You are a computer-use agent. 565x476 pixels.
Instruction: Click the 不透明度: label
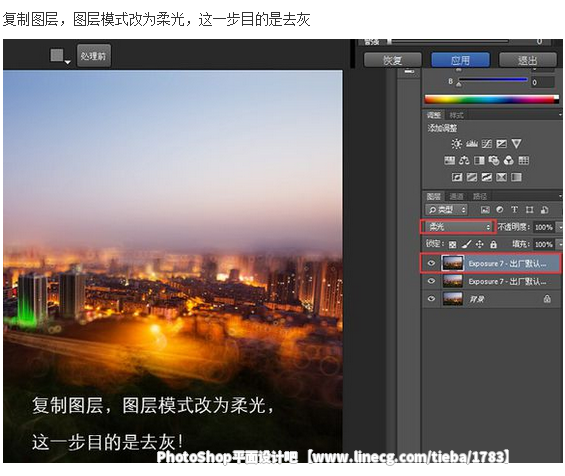tap(514, 227)
